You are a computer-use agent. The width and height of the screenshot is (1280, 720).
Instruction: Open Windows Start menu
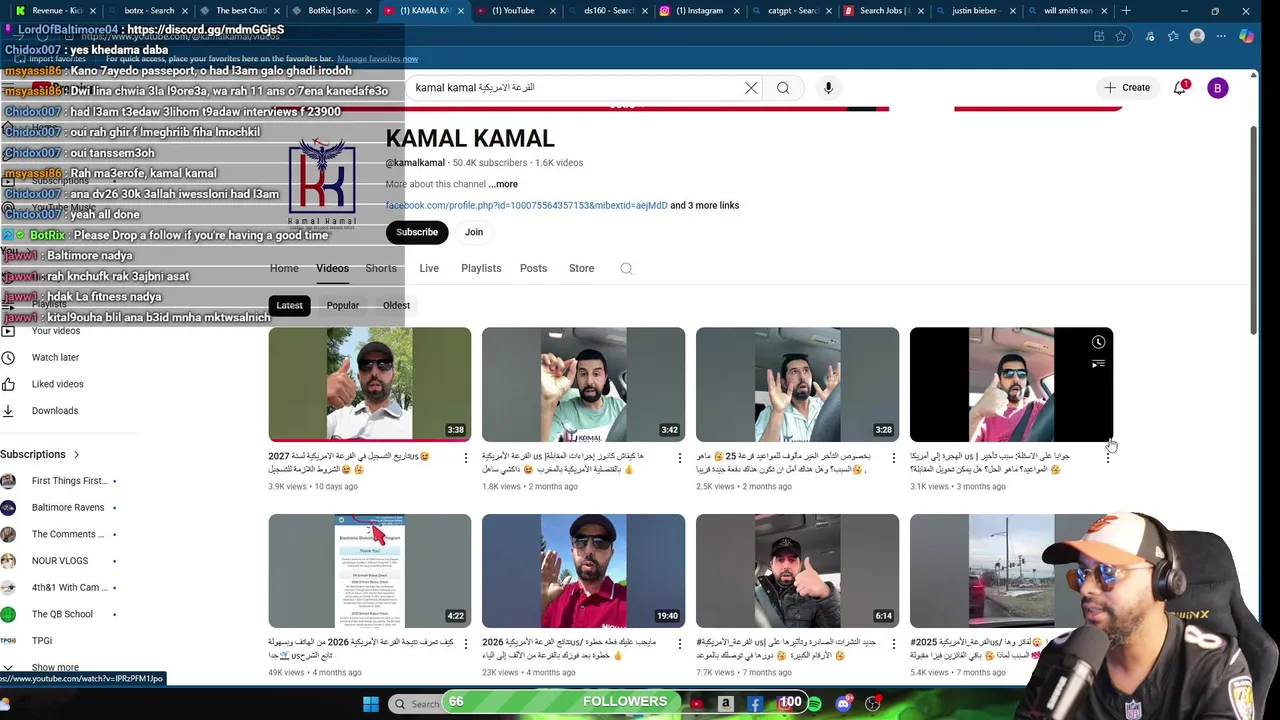(x=371, y=704)
